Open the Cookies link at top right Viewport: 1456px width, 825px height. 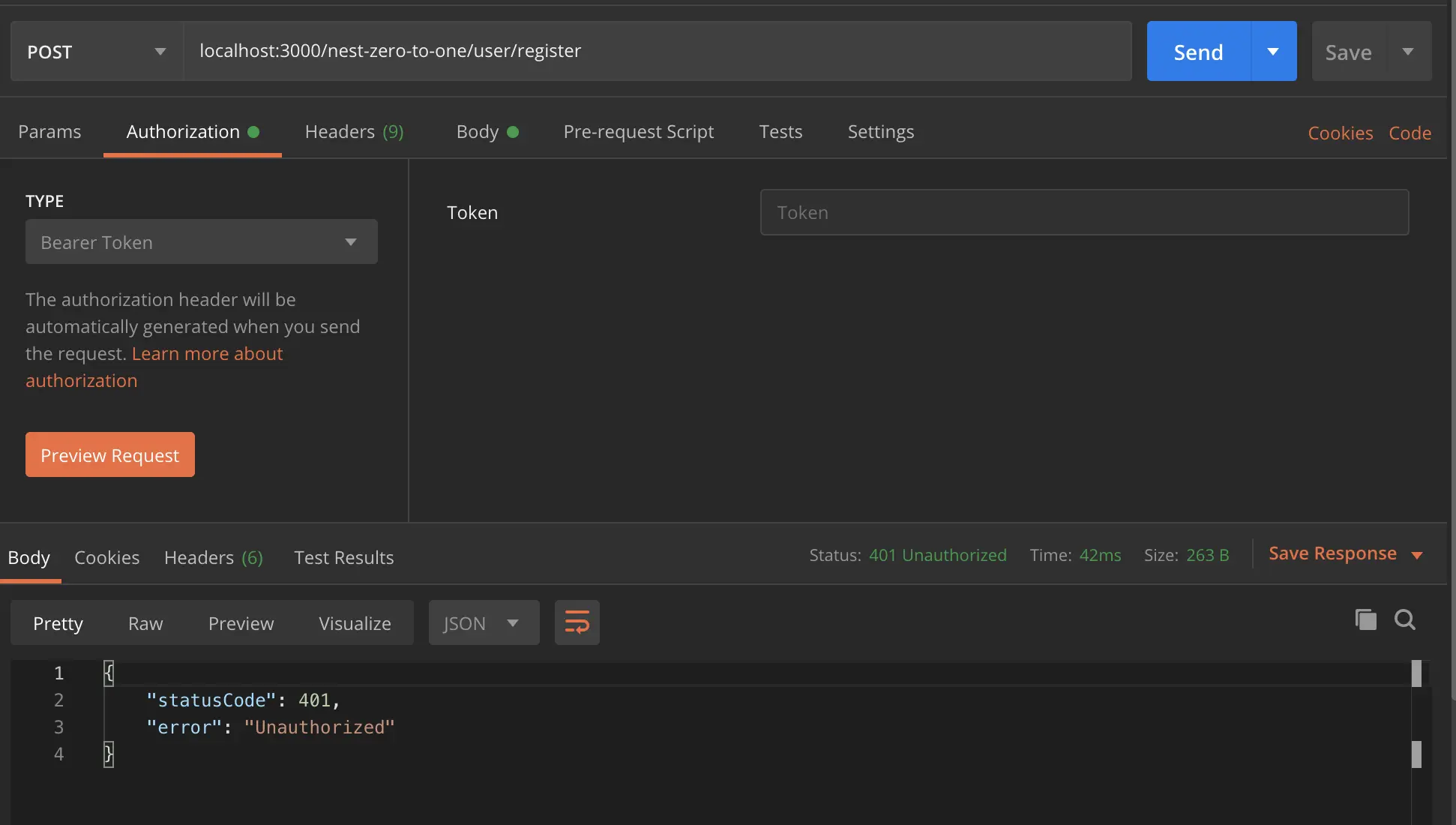click(1340, 133)
